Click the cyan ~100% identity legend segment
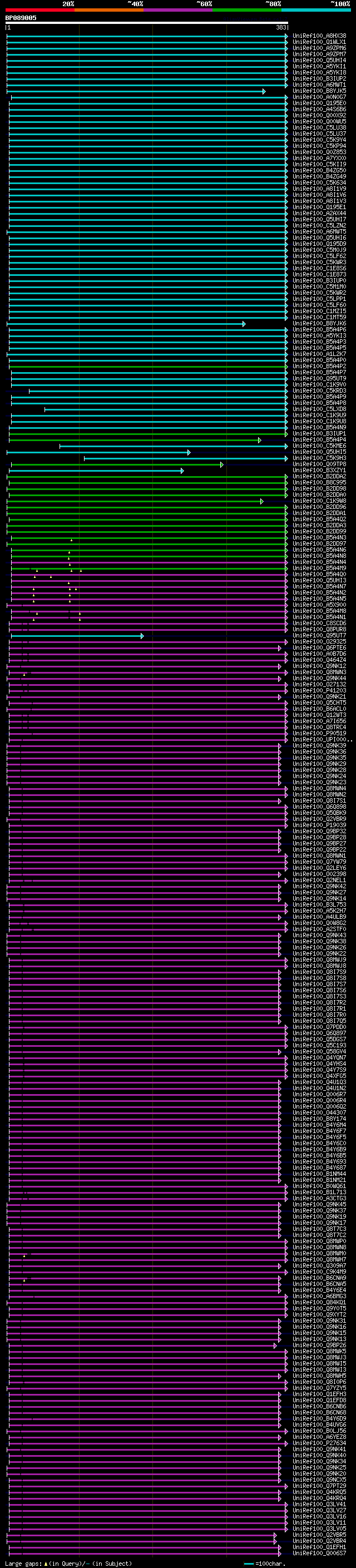This screenshot has width=356, height=1568. (x=316, y=11)
